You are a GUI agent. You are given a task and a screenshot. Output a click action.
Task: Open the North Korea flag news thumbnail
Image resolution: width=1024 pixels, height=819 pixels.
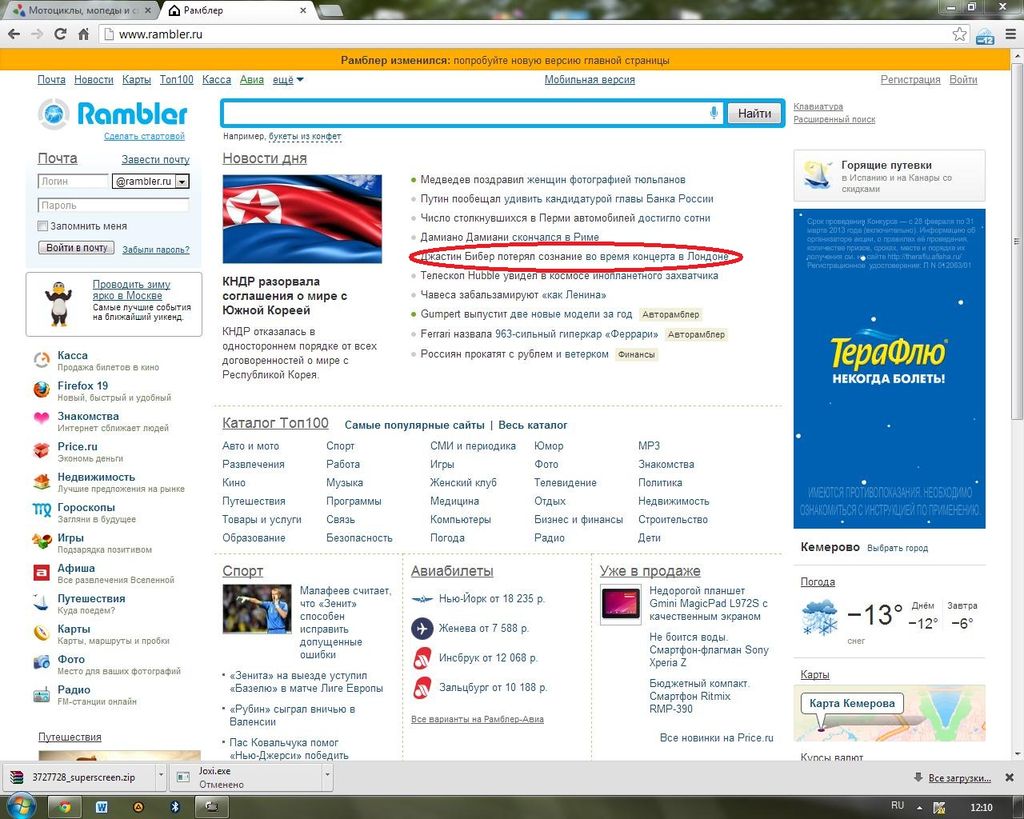(x=302, y=219)
